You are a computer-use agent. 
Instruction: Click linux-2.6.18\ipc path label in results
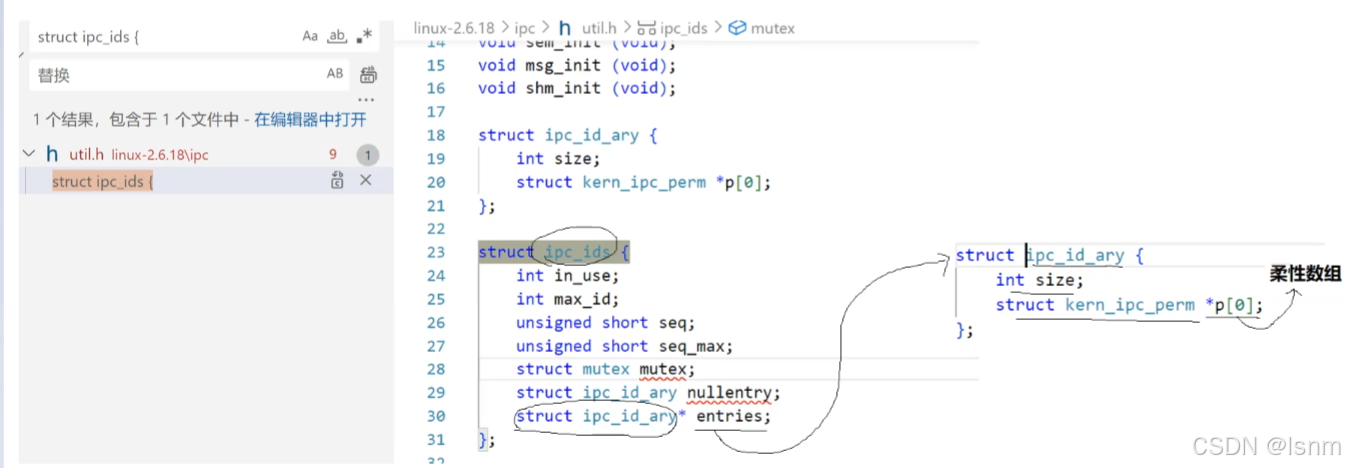tap(160, 155)
